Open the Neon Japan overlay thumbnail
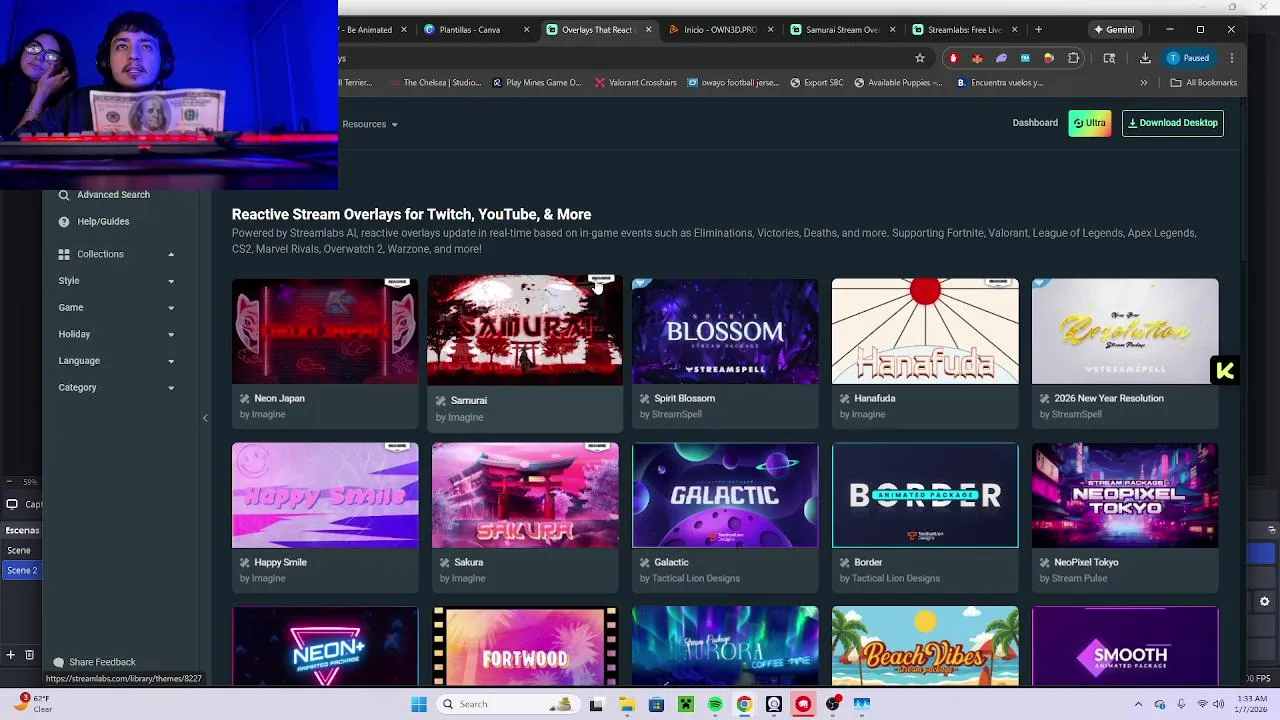The image size is (1280, 720). pyautogui.click(x=325, y=331)
